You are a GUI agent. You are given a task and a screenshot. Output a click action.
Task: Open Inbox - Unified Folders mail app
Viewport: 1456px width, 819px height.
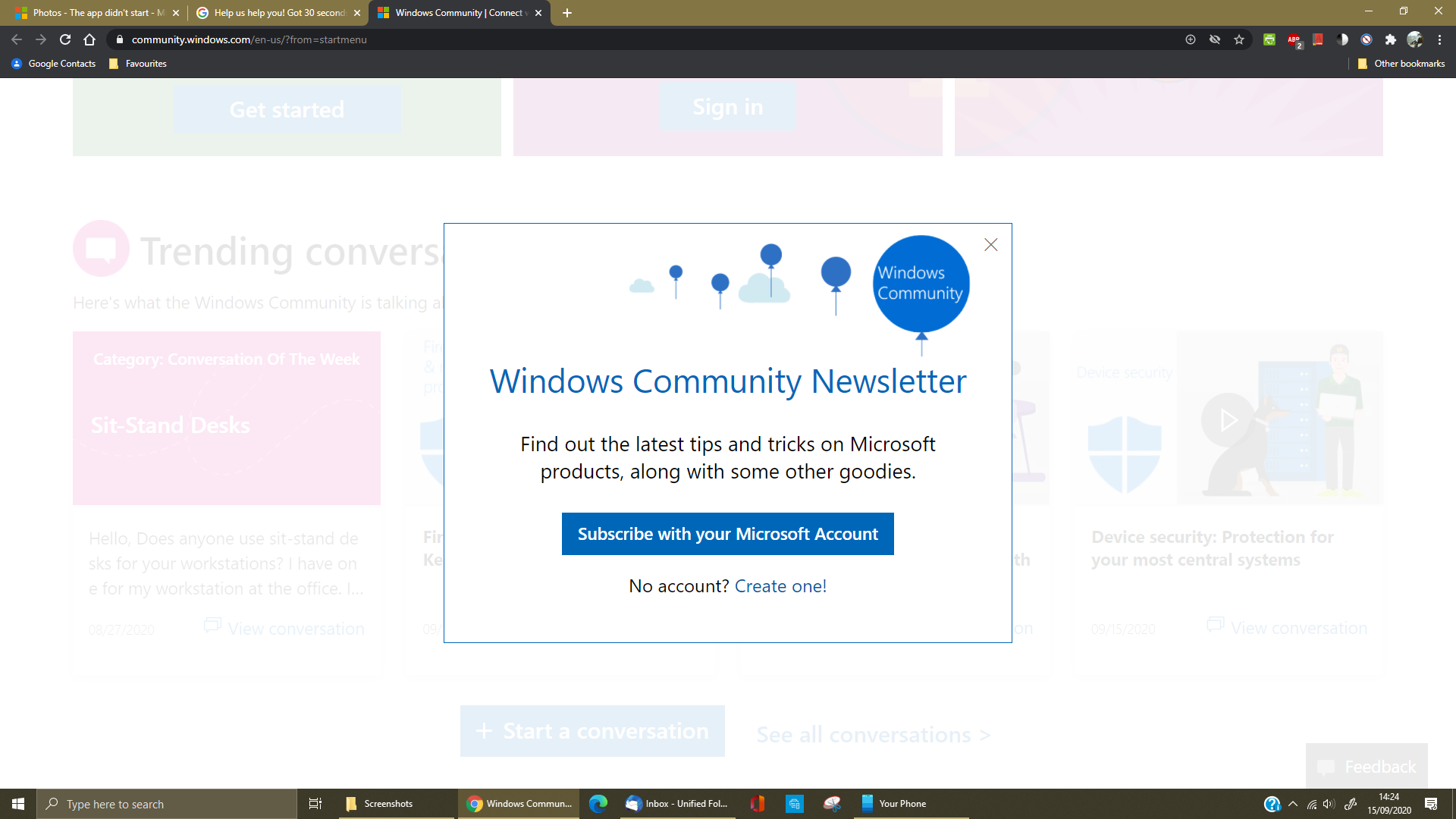pos(676,804)
